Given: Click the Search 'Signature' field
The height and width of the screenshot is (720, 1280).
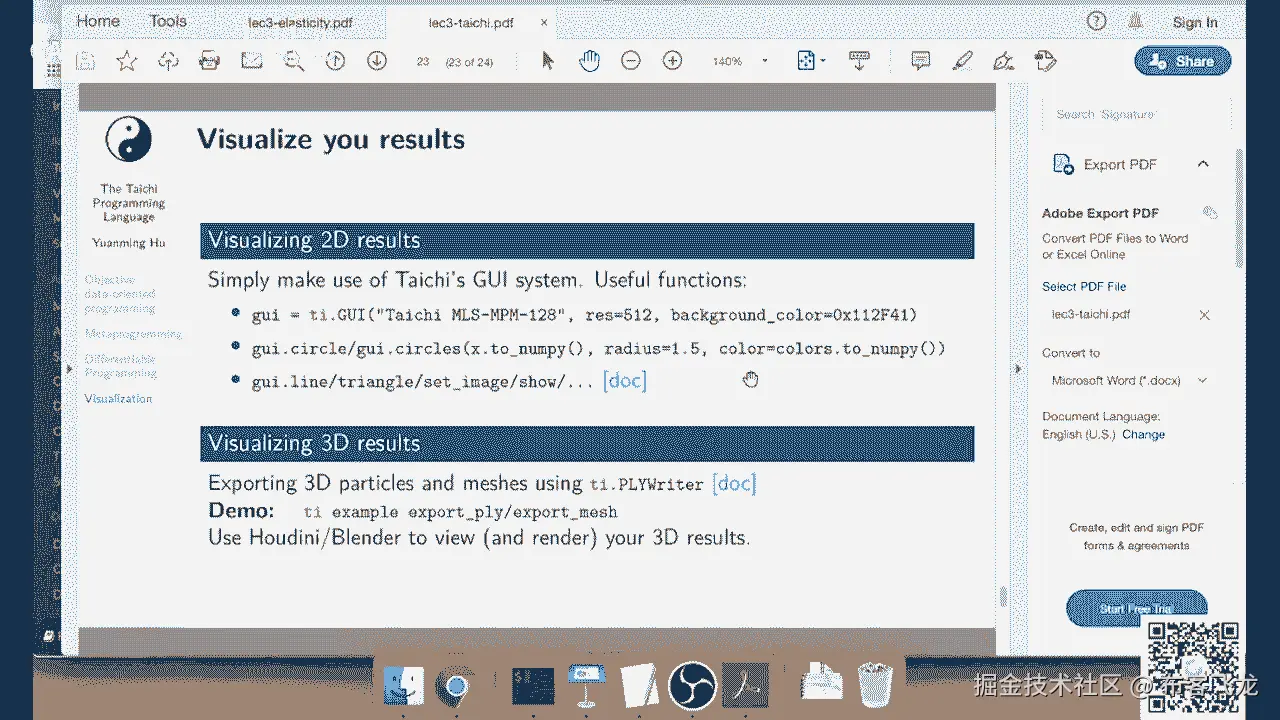Looking at the screenshot, I should pyautogui.click(x=1137, y=114).
